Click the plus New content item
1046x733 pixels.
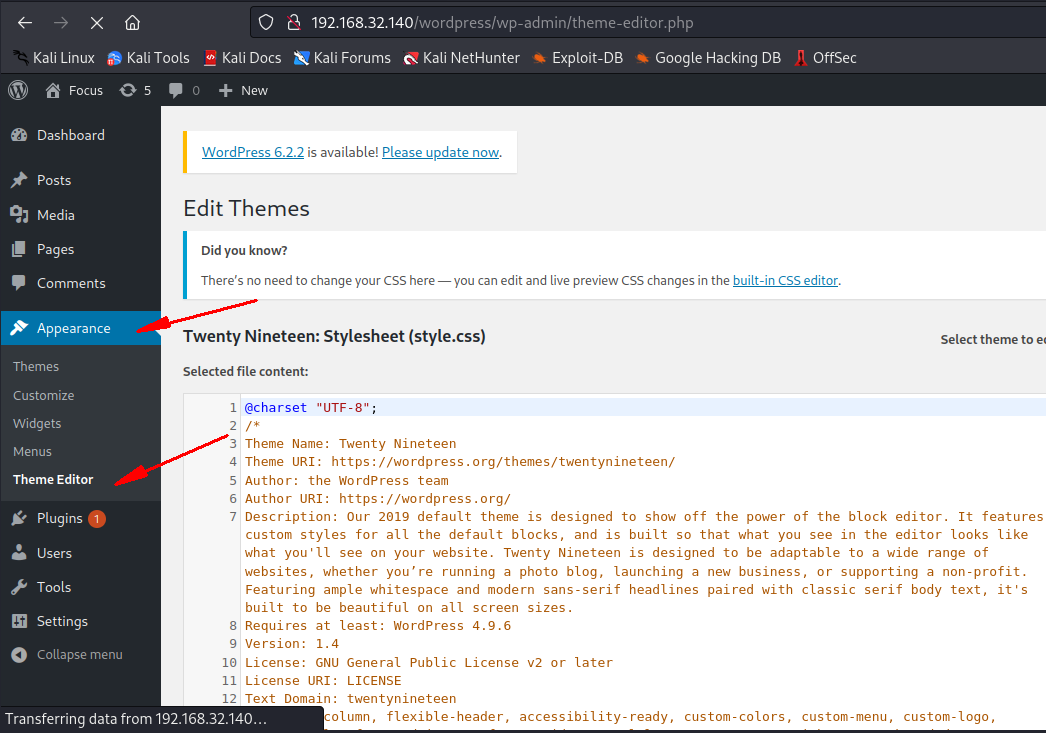click(x=243, y=90)
